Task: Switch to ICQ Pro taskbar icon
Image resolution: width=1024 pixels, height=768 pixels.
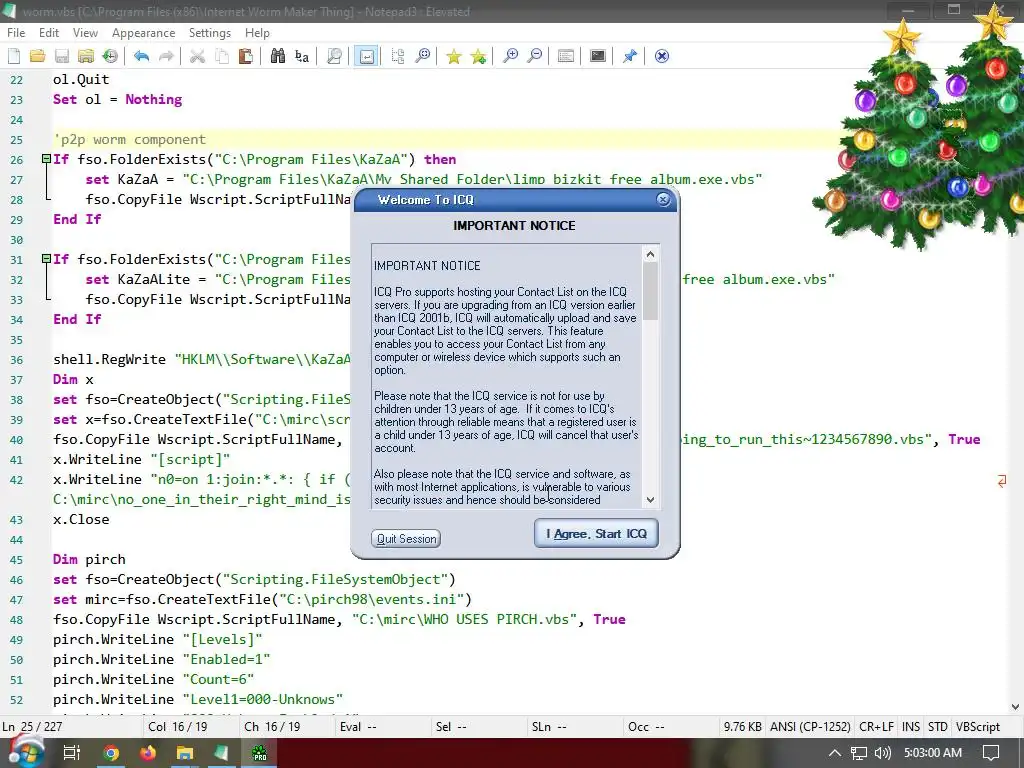Action: pos(259,753)
